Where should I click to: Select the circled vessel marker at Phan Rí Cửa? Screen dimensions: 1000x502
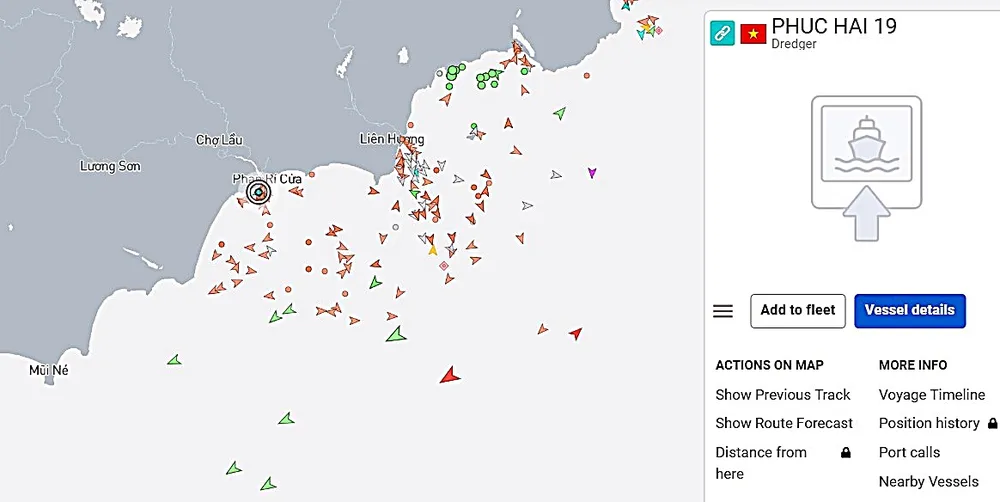click(x=258, y=192)
